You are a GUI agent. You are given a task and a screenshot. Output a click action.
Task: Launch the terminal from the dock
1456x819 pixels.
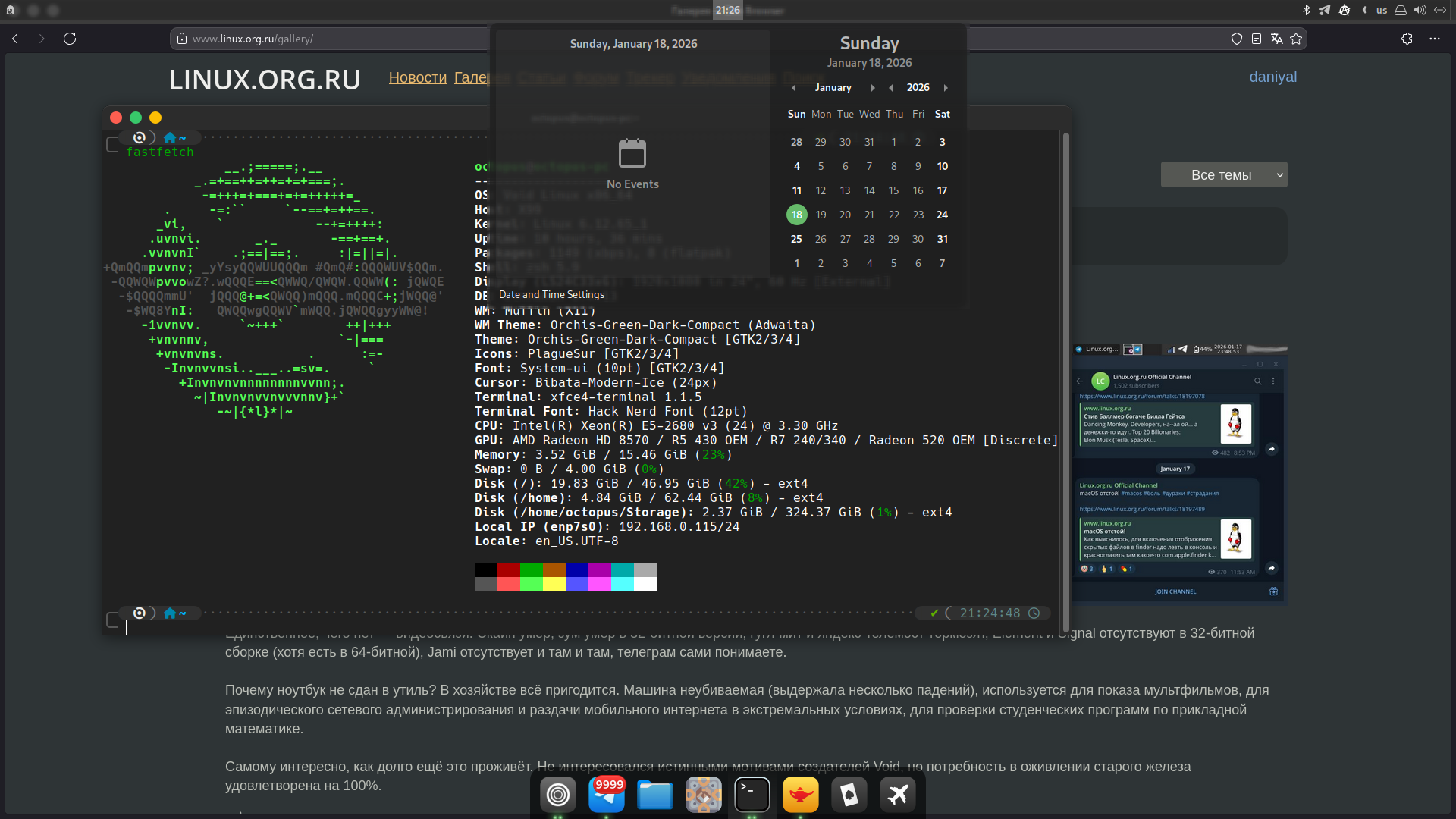[x=752, y=795]
